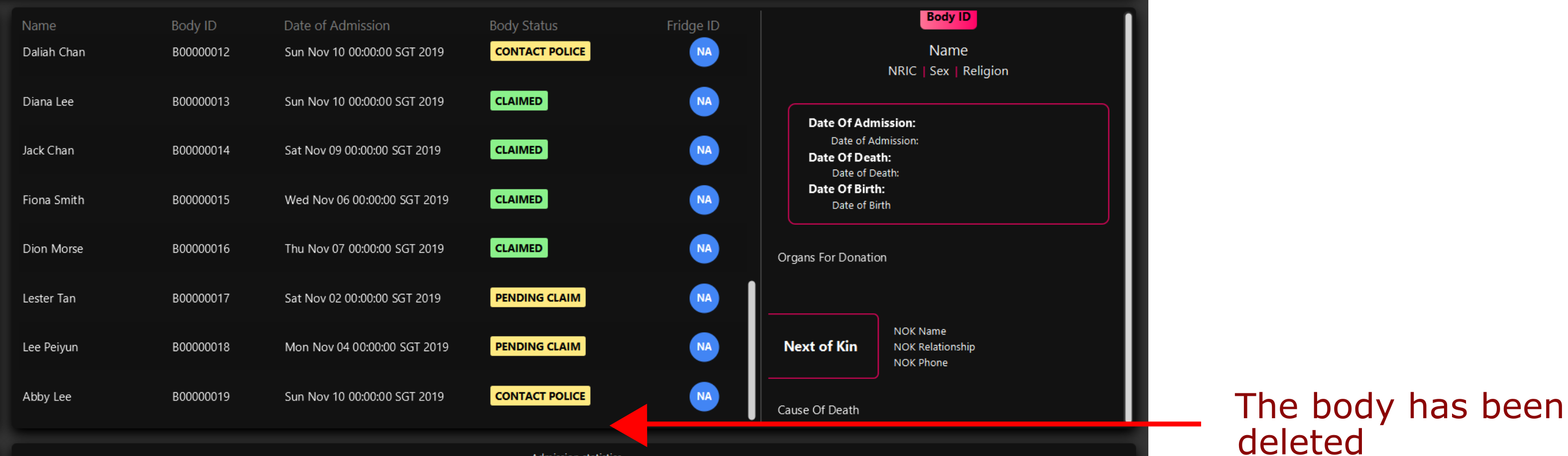Click the Next of Kin box
Screen dimensions: 1568x456
click(822, 347)
